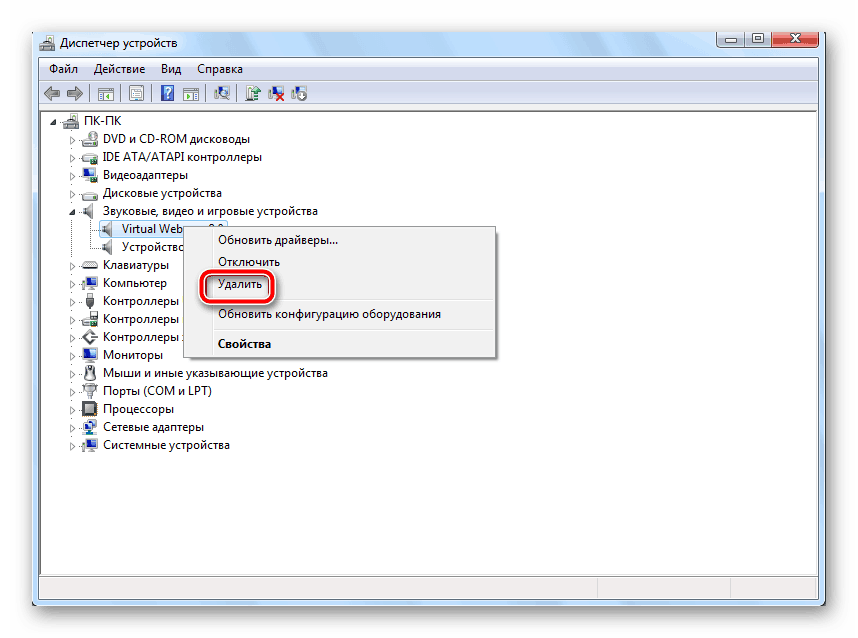Viewport: 858px width, 638px height.
Task: Click the Forward arrow toolbar icon
Action: click(x=75, y=94)
